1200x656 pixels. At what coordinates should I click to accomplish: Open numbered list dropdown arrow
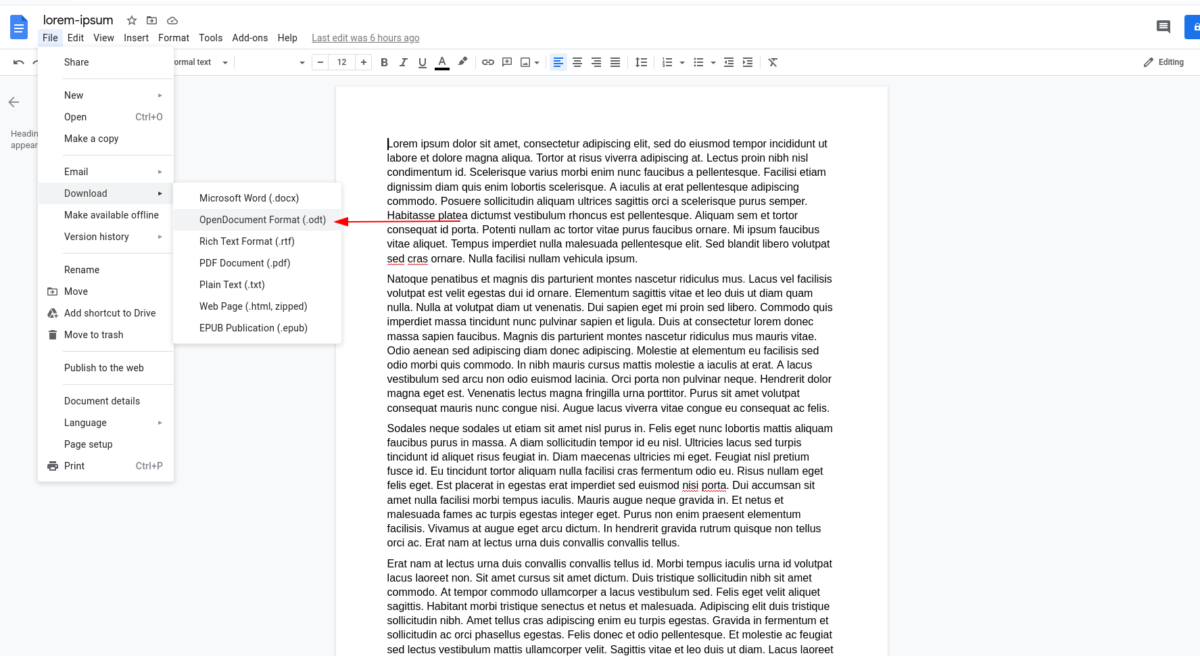point(682,62)
